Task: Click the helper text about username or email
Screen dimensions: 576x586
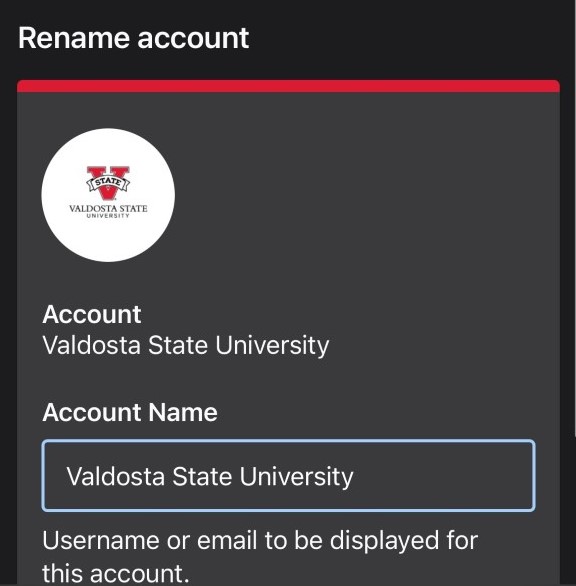Action: tap(260, 556)
